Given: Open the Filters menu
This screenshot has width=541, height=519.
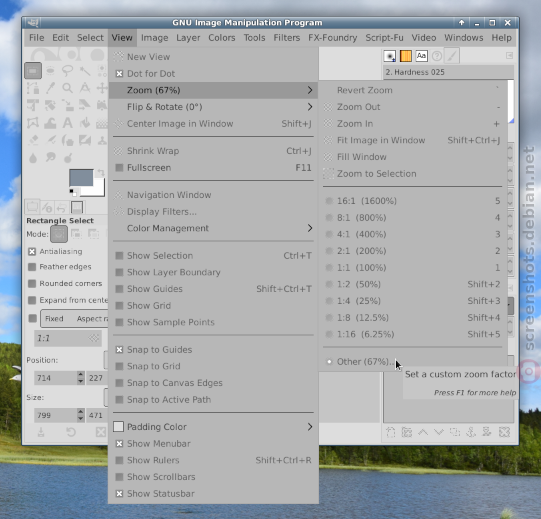Looking at the screenshot, I should click(286, 38).
